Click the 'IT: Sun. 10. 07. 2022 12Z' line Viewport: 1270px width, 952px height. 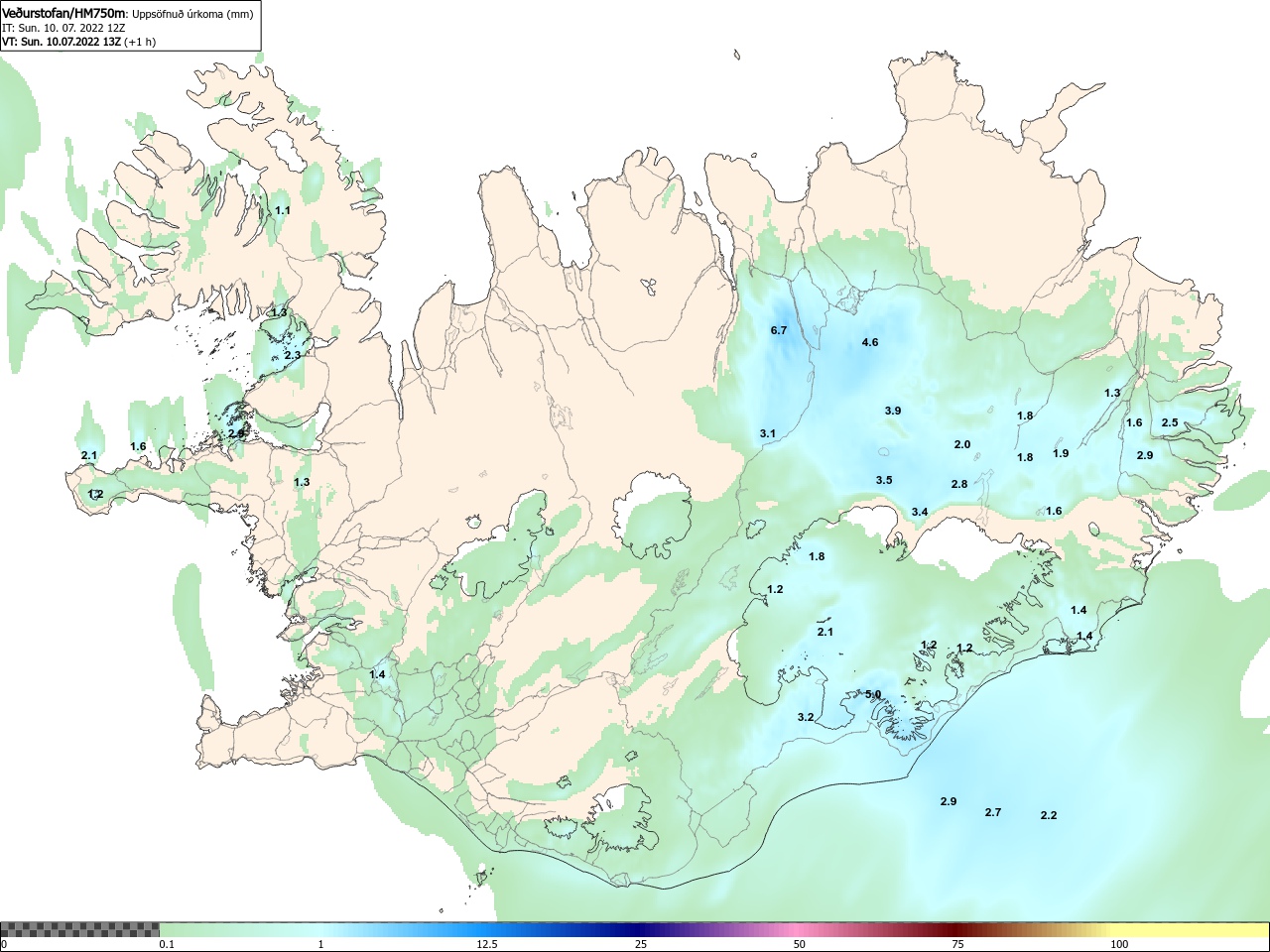pos(63,28)
